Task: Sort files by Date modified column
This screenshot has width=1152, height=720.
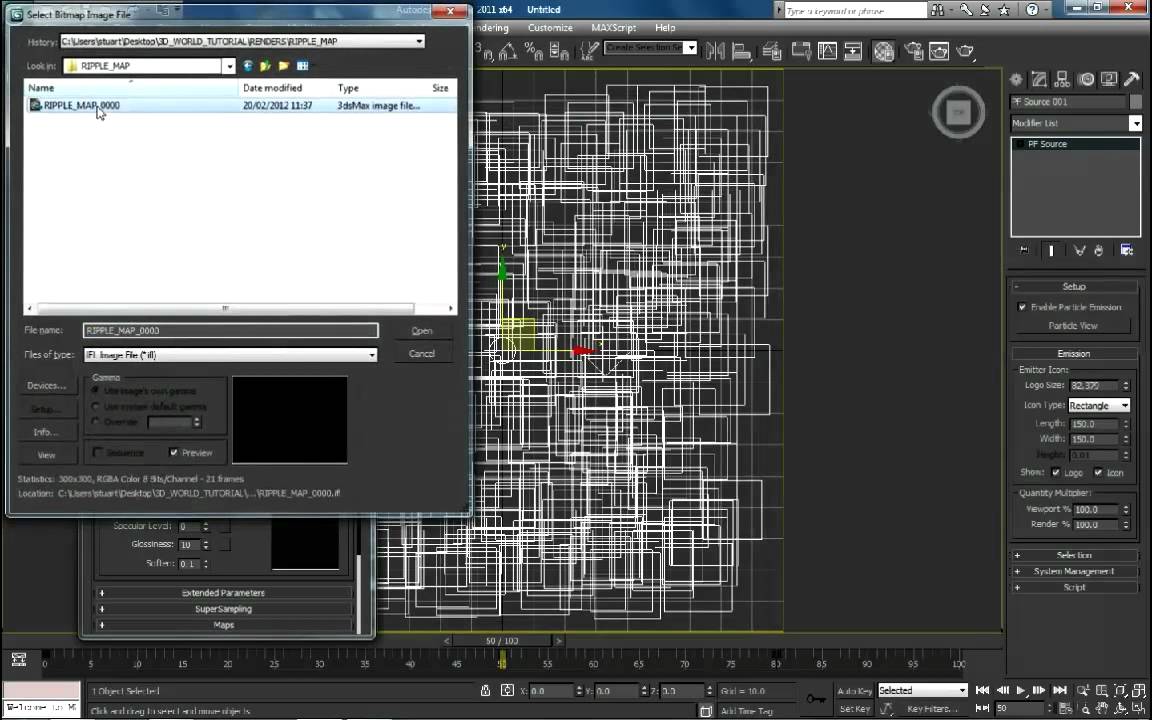Action: 287,87
